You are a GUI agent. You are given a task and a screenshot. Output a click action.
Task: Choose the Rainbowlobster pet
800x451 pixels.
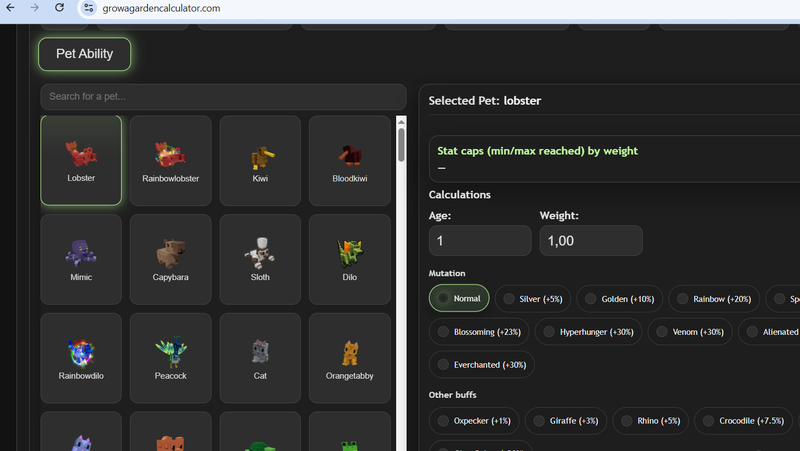170,160
